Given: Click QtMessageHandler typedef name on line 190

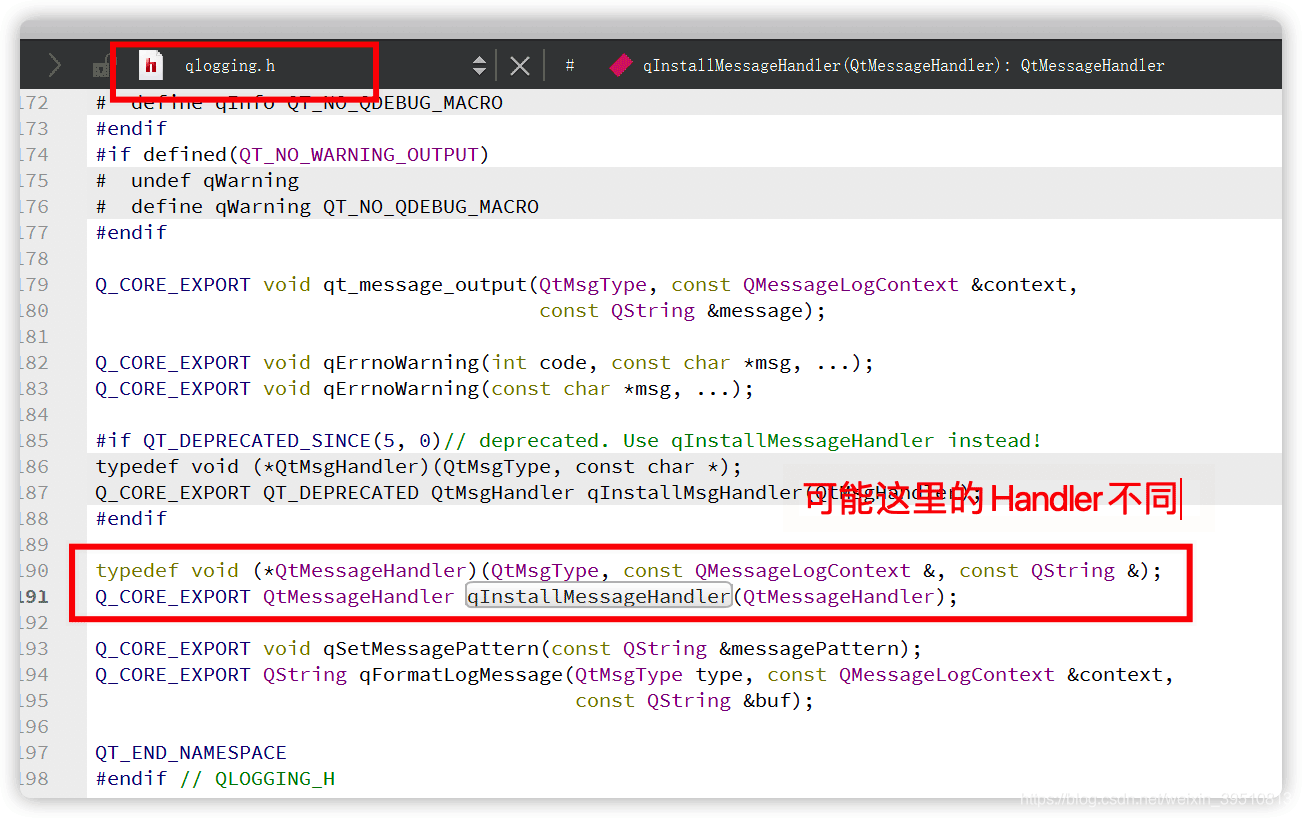Looking at the screenshot, I should (x=371, y=571).
